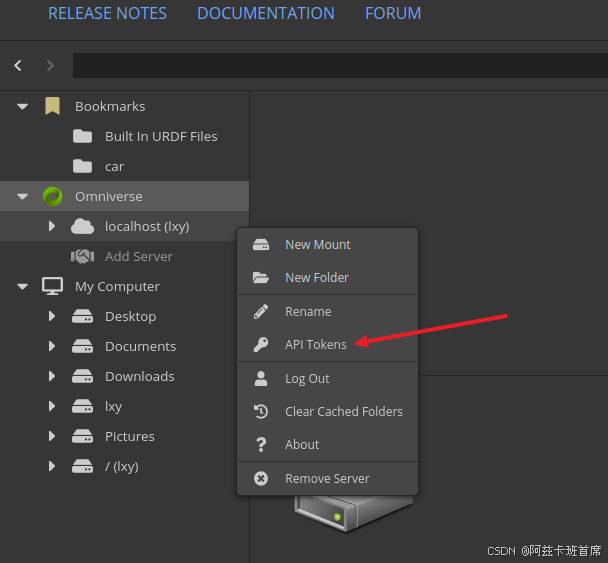Screen dimensions: 608x563
Task: Expand the Pictures drive
Action: point(52,436)
